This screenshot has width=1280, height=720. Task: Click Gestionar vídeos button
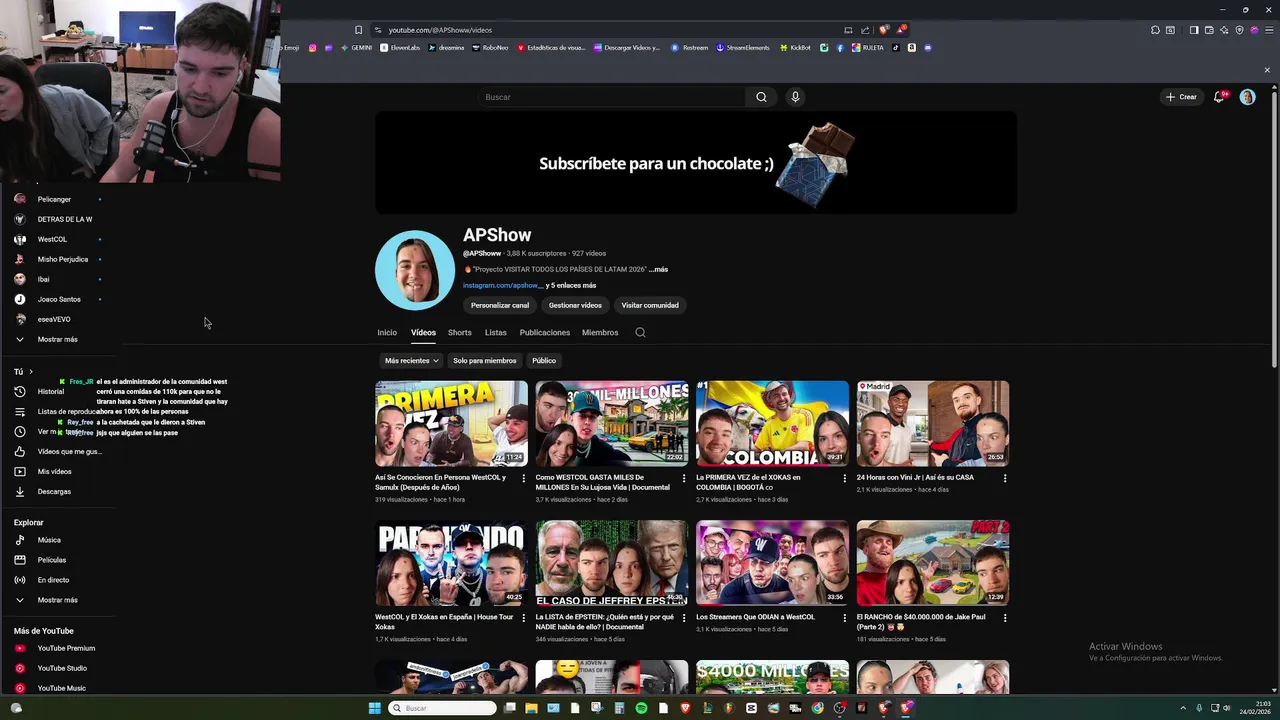575,305
